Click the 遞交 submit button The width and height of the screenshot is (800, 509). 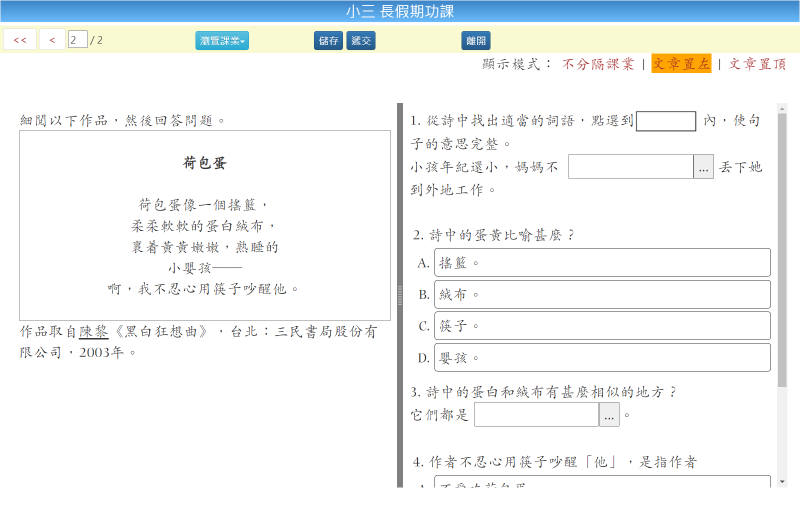click(361, 40)
